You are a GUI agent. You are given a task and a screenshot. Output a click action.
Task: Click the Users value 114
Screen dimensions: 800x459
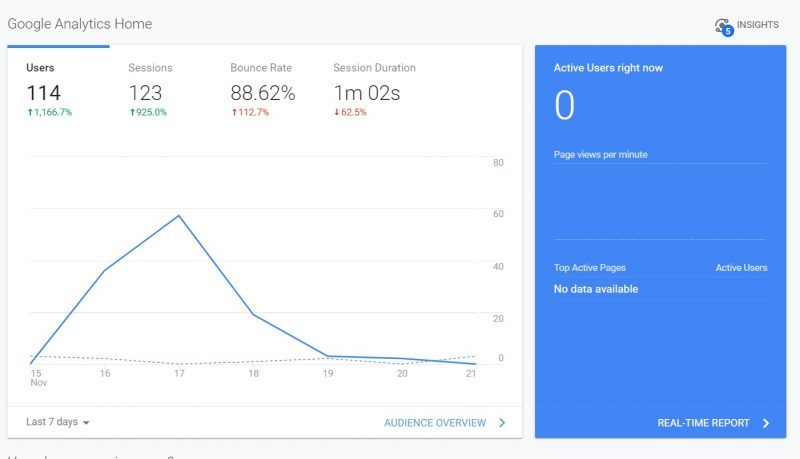(43, 93)
